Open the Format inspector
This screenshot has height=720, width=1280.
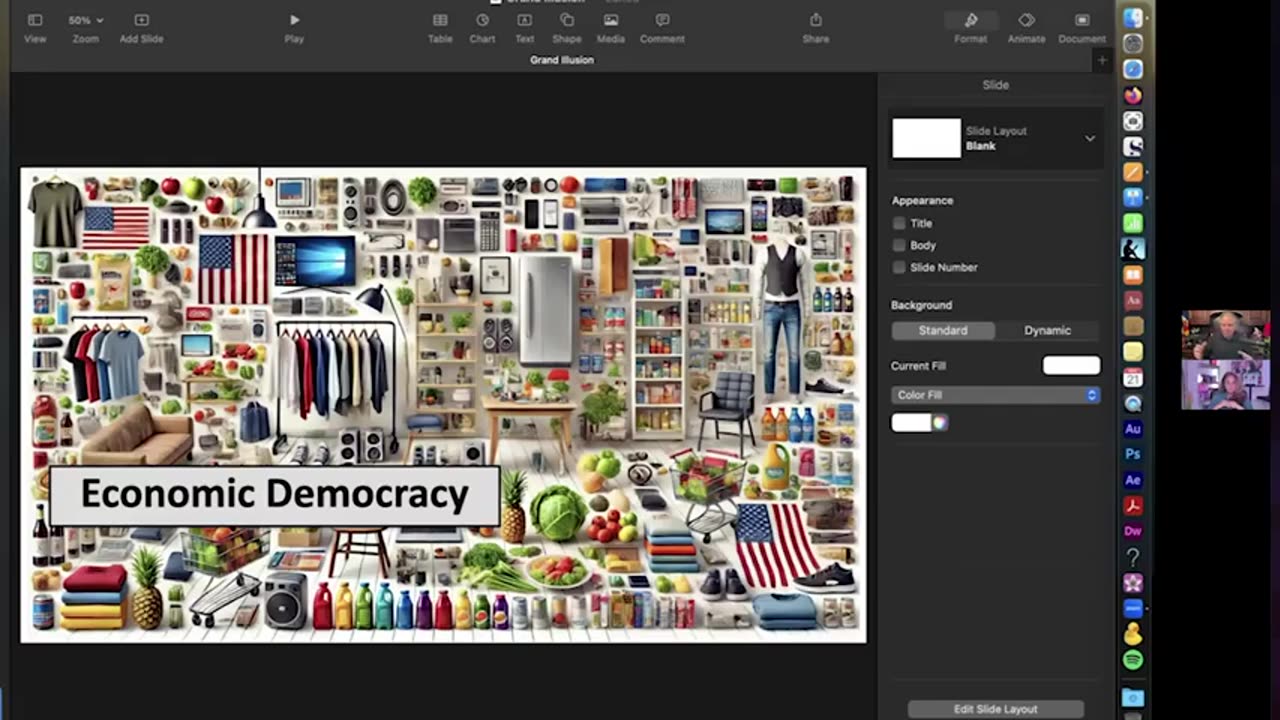point(970,27)
